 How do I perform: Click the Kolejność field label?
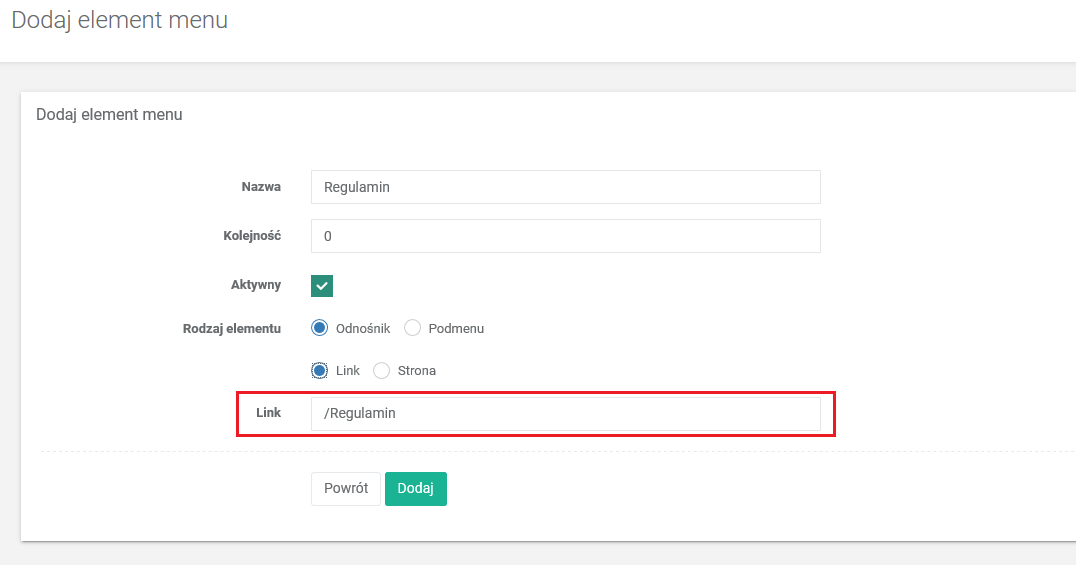(252, 236)
